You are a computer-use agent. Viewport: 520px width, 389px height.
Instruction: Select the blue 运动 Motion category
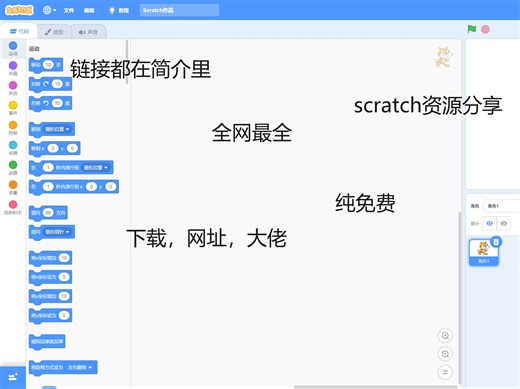tap(13, 48)
